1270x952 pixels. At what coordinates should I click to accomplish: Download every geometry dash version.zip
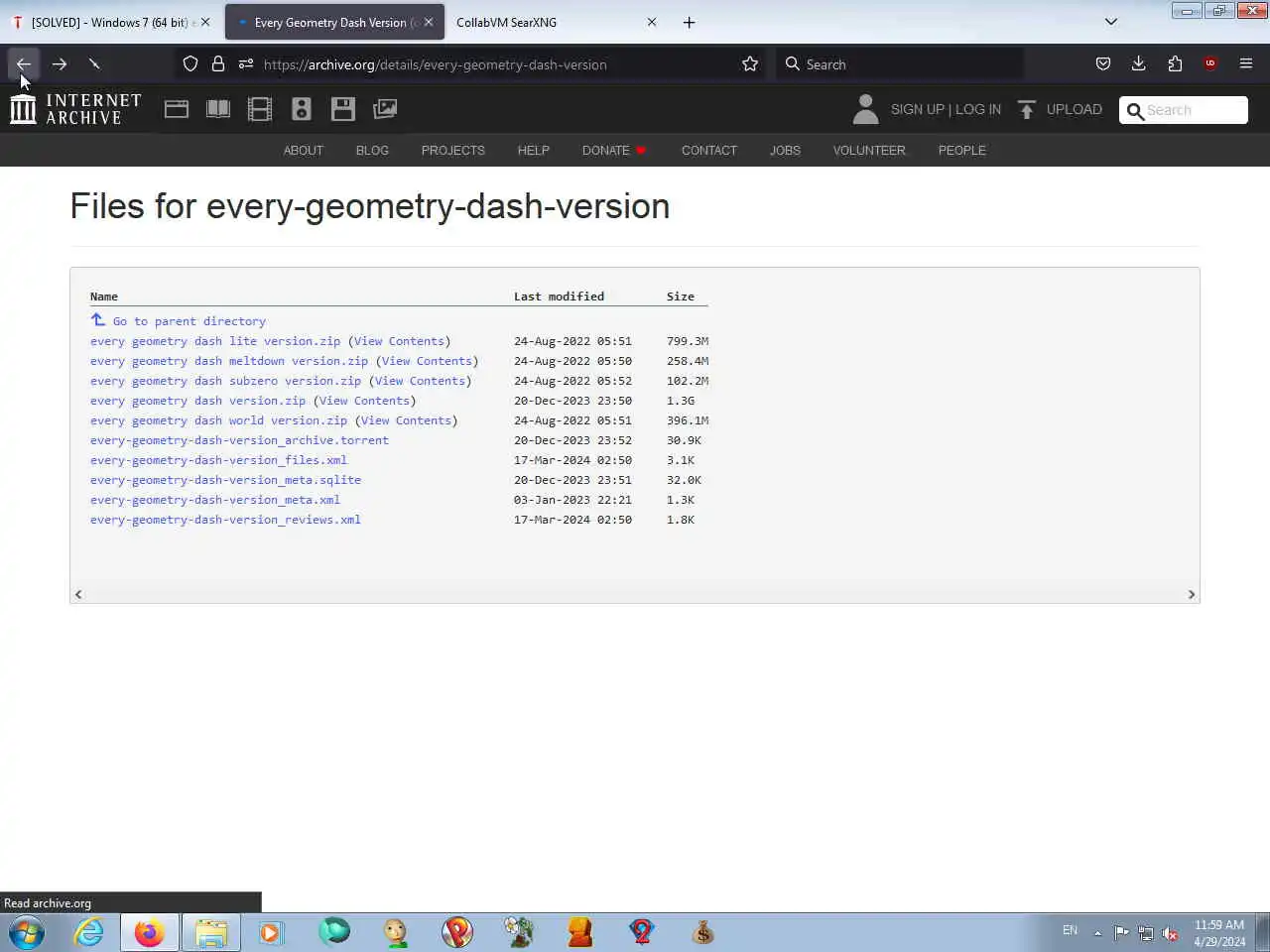click(197, 401)
